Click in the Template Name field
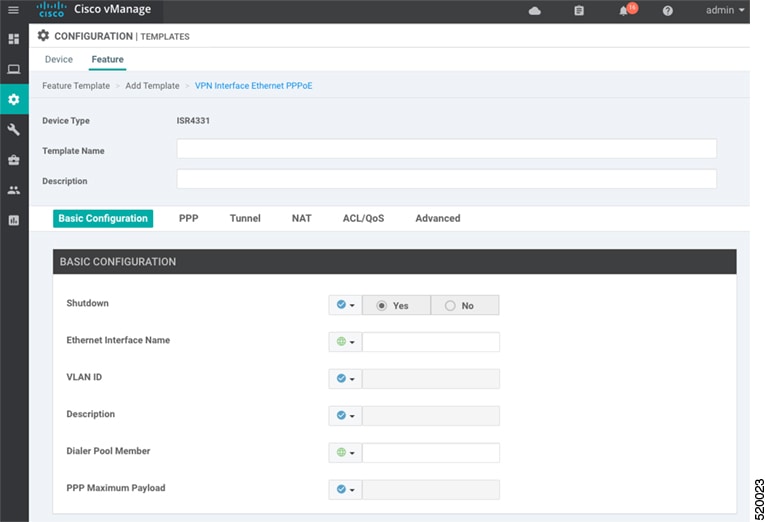 [x=446, y=148]
